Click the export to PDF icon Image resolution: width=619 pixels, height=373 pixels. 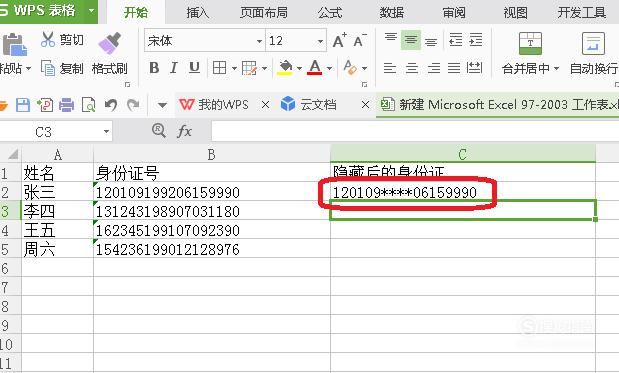tap(45, 105)
